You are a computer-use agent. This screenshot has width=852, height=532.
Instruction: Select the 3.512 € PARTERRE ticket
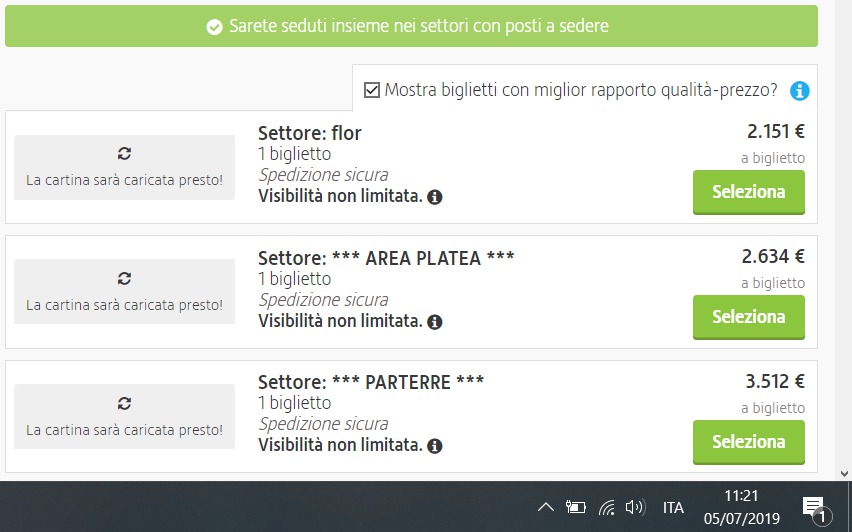pyautogui.click(x=749, y=442)
